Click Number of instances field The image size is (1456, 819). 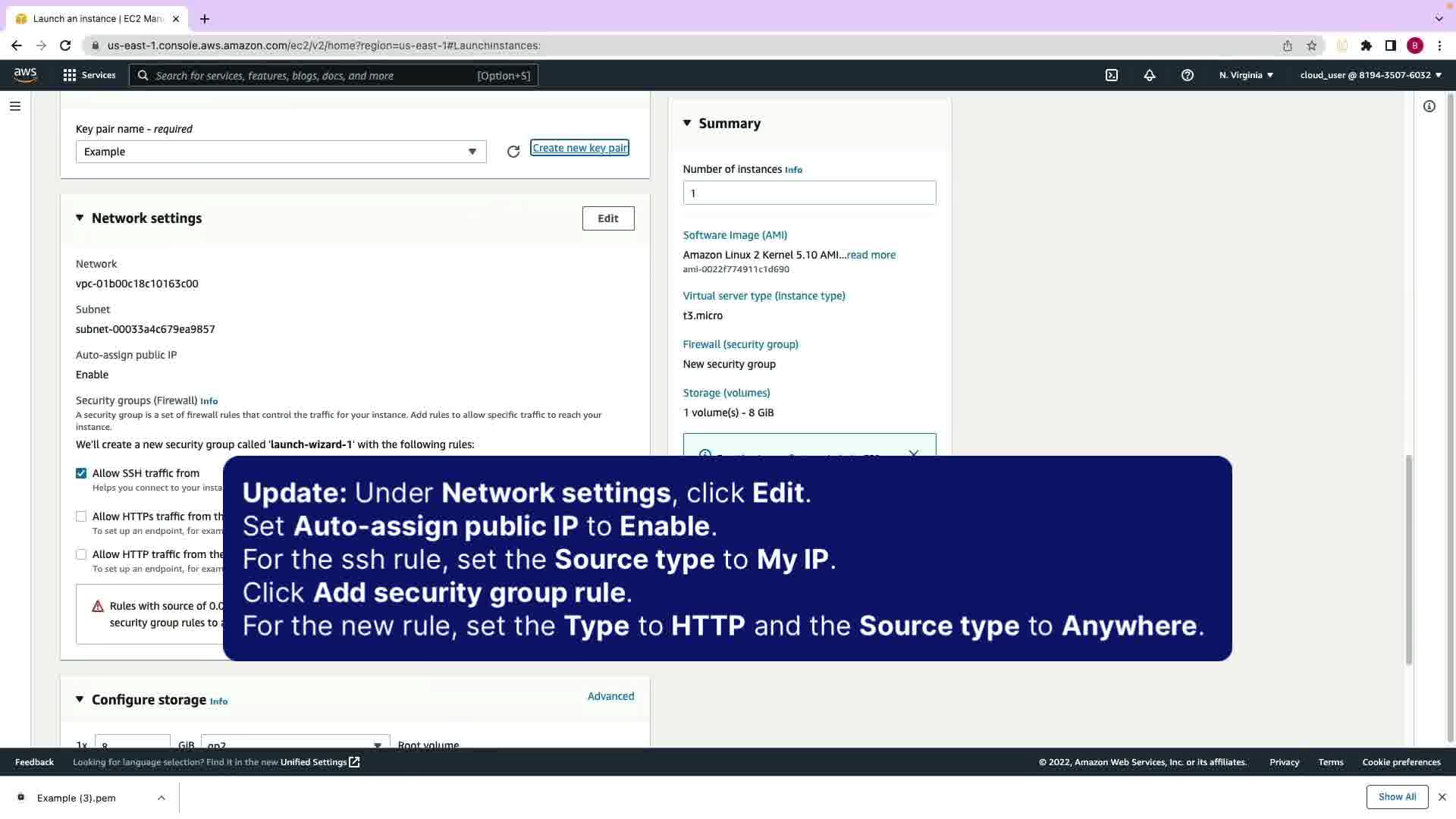[809, 193]
